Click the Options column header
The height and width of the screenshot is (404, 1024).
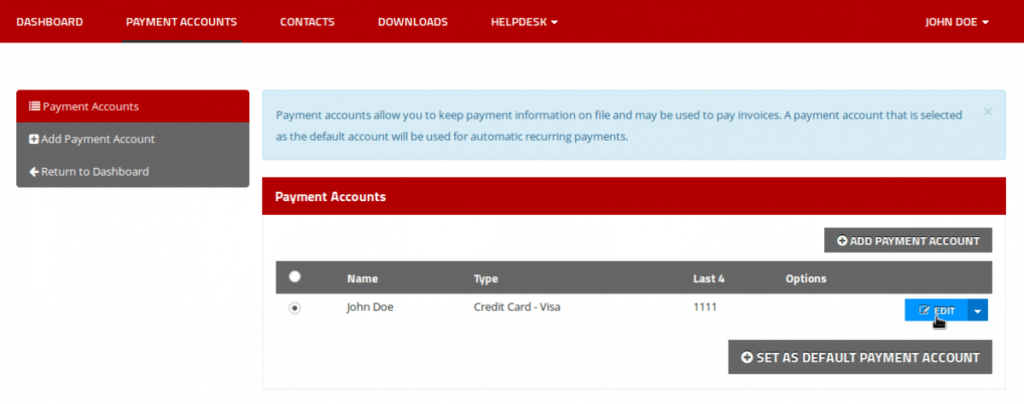pos(806,279)
